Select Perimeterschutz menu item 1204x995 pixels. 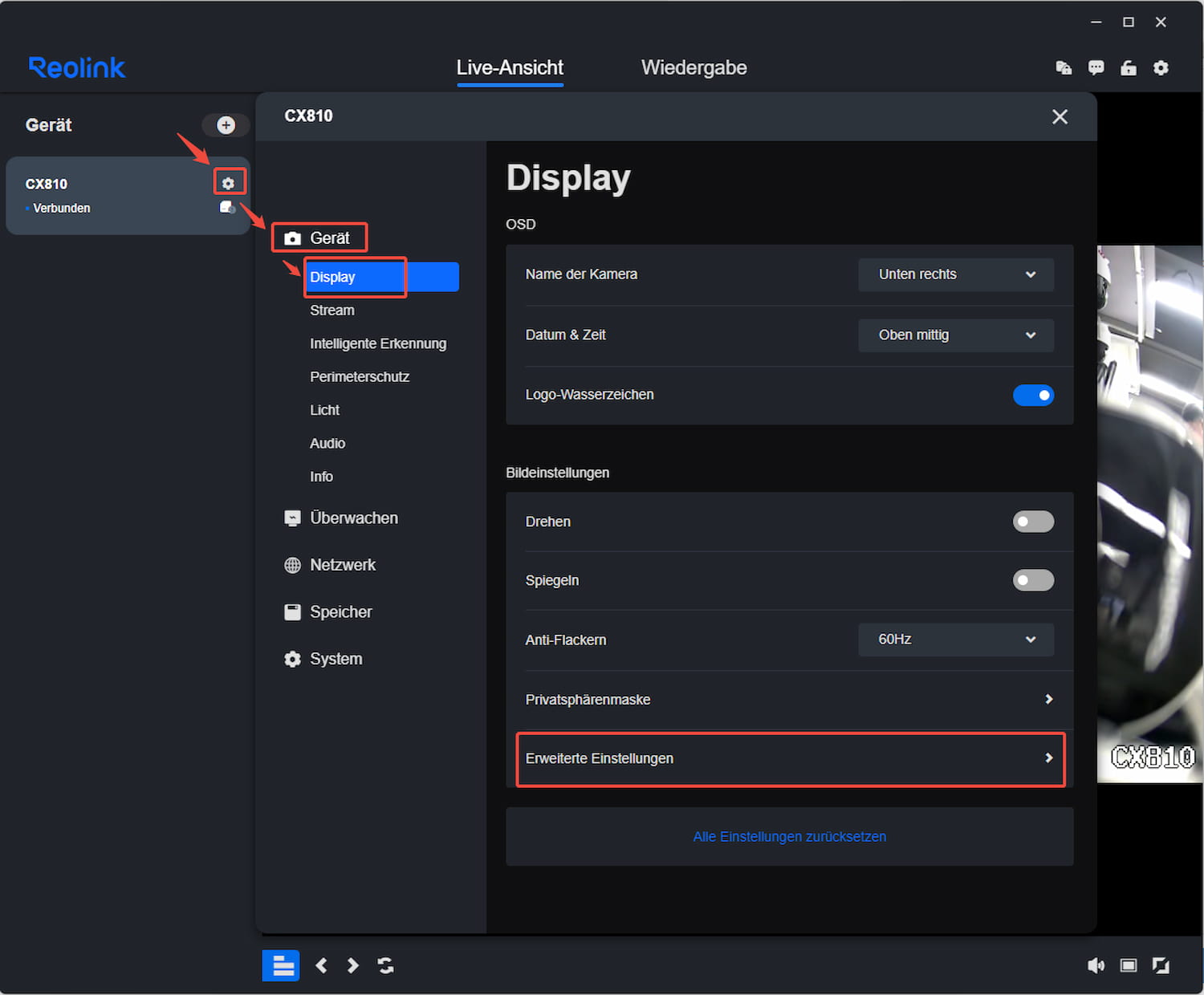pos(360,377)
